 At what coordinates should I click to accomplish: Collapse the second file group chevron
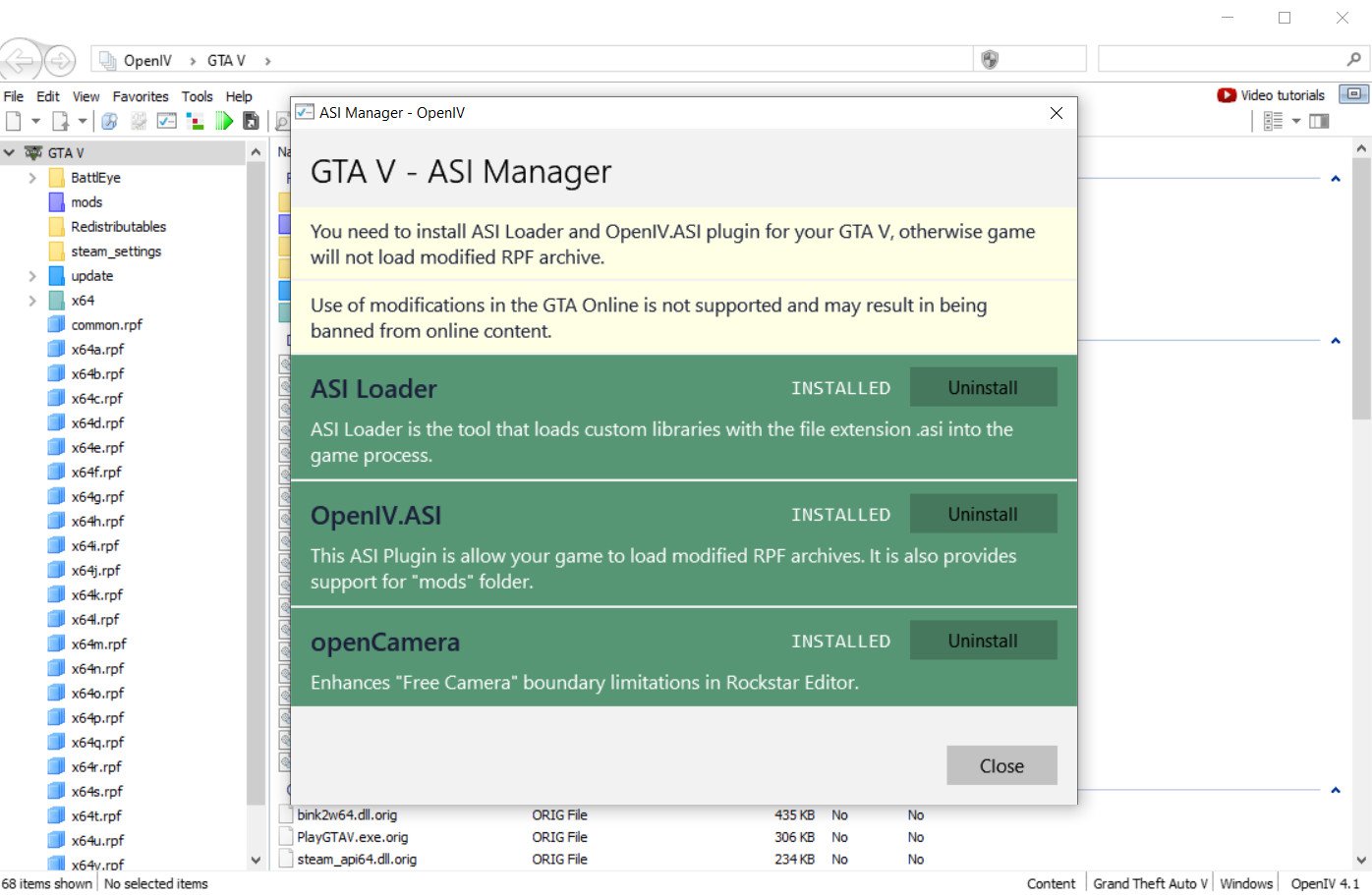coord(1336,341)
